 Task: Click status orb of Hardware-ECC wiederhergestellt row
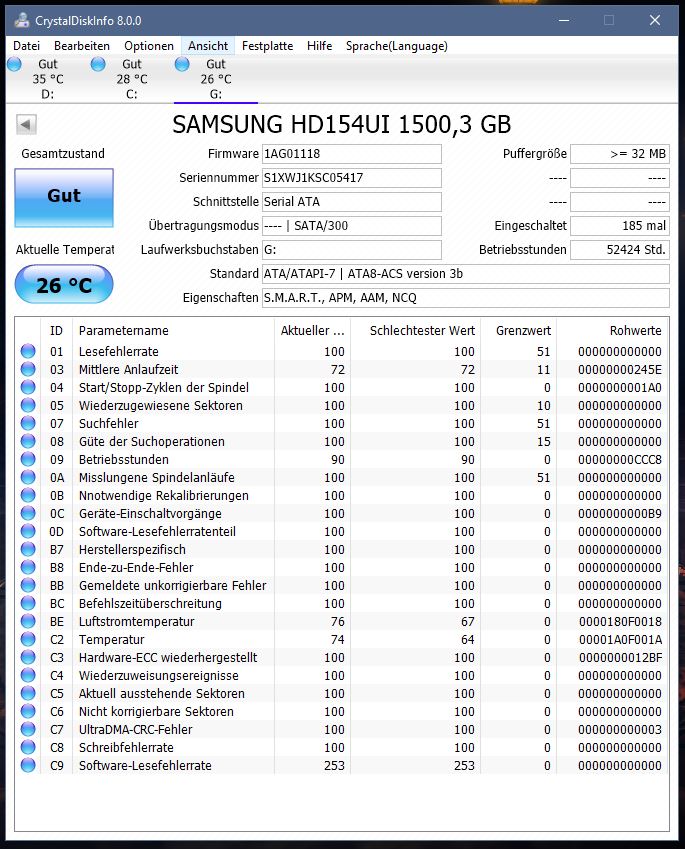point(28,657)
